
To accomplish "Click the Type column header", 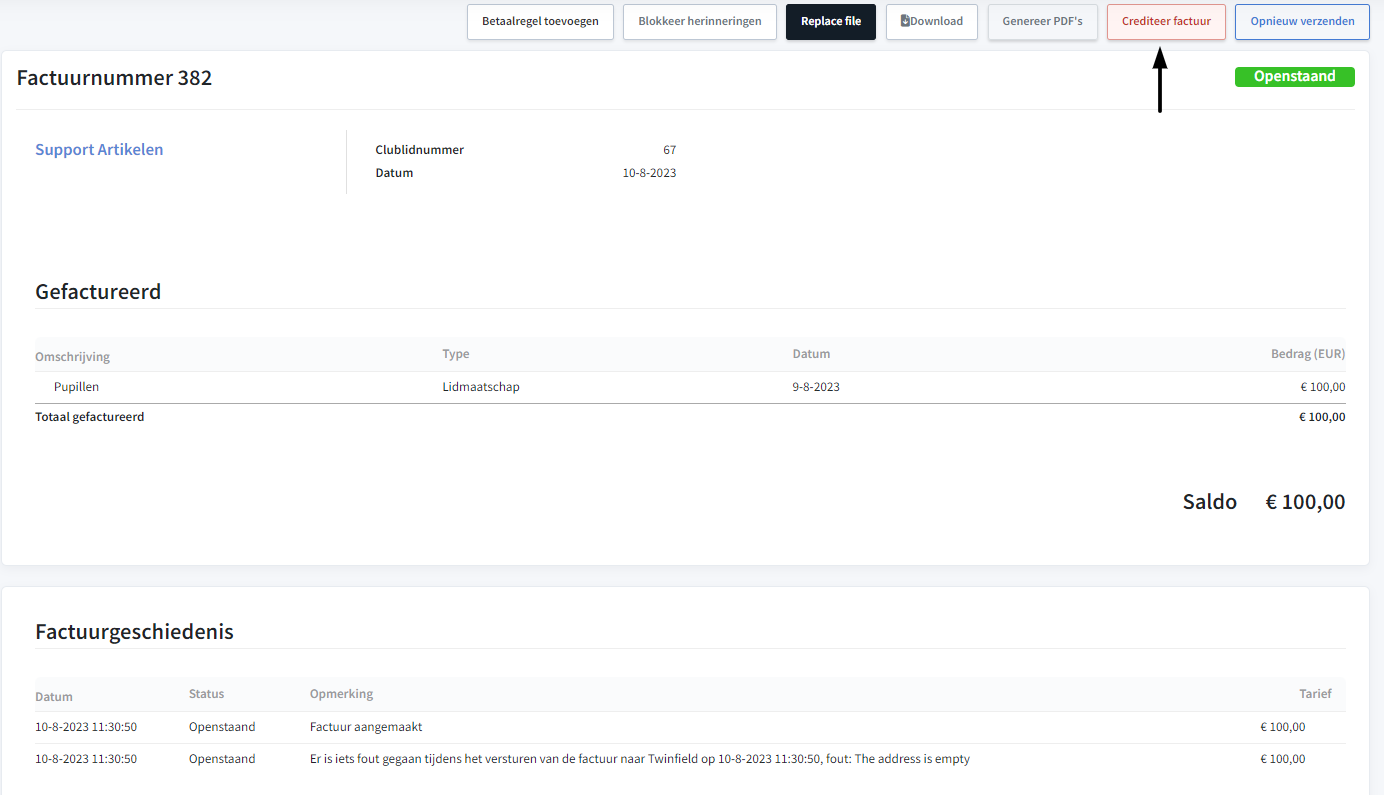I will click(456, 354).
